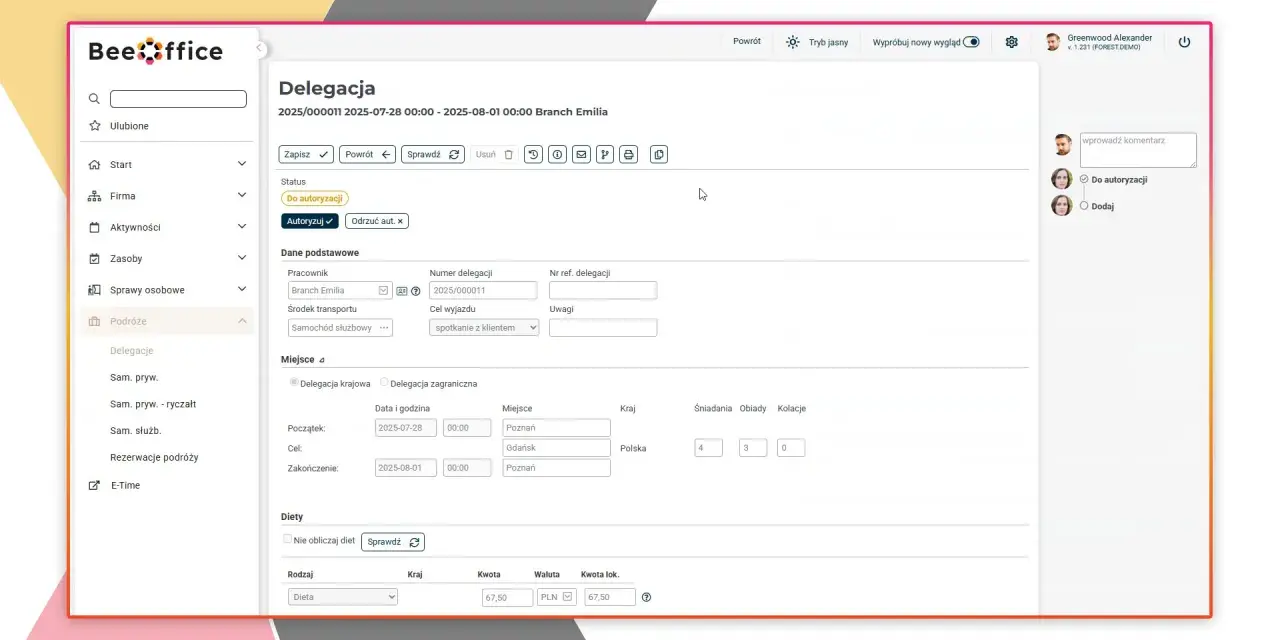Send delegation via envelope icon
Screen dimensions: 1280x640
point(581,154)
